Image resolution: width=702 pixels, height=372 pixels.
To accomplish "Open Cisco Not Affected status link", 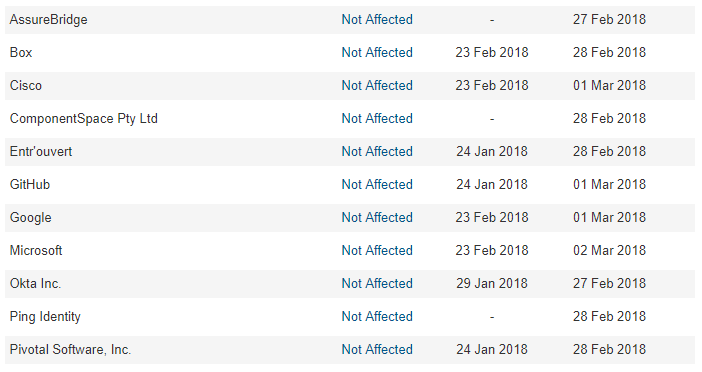I will (377, 86).
